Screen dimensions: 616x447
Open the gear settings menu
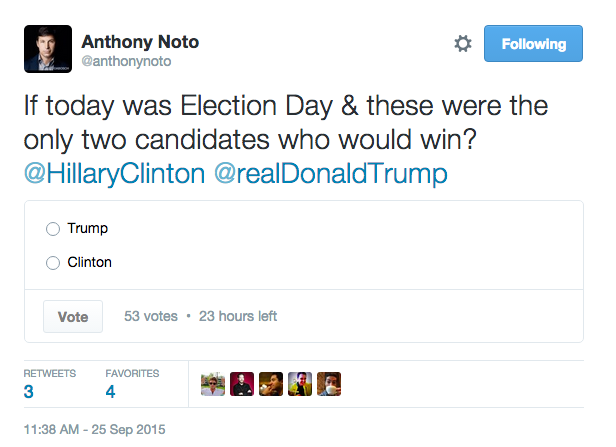click(x=462, y=44)
